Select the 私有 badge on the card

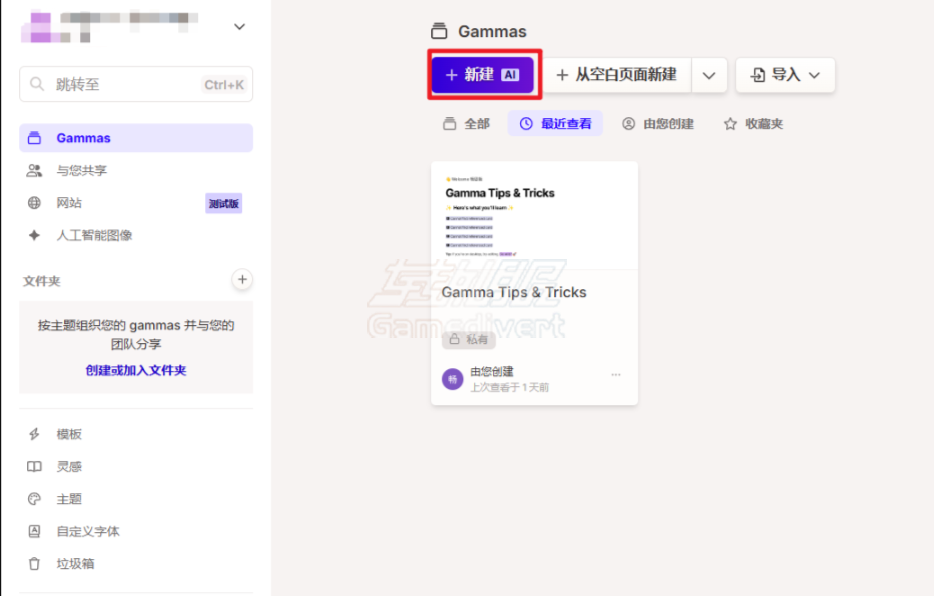pyautogui.click(x=468, y=339)
